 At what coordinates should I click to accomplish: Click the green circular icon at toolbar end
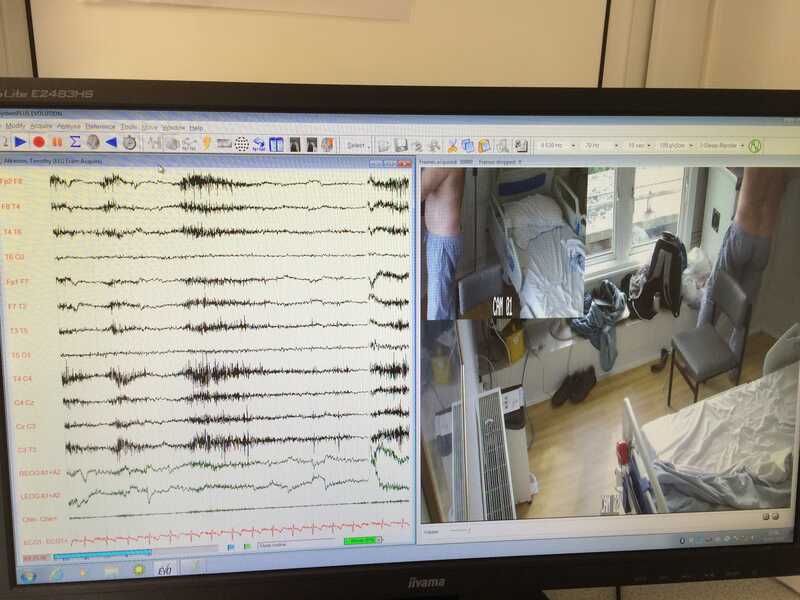[x=755, y=145]
